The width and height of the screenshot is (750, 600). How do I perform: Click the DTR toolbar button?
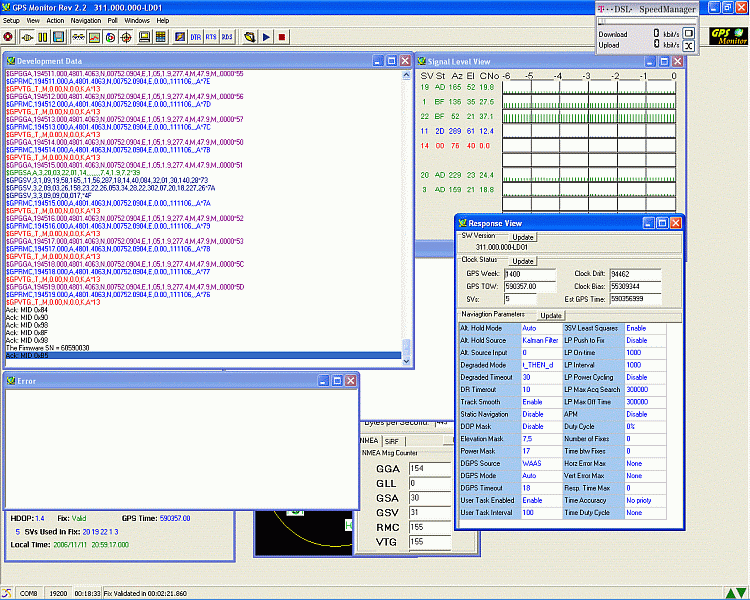pyautogui.click(x=195, y=37)
